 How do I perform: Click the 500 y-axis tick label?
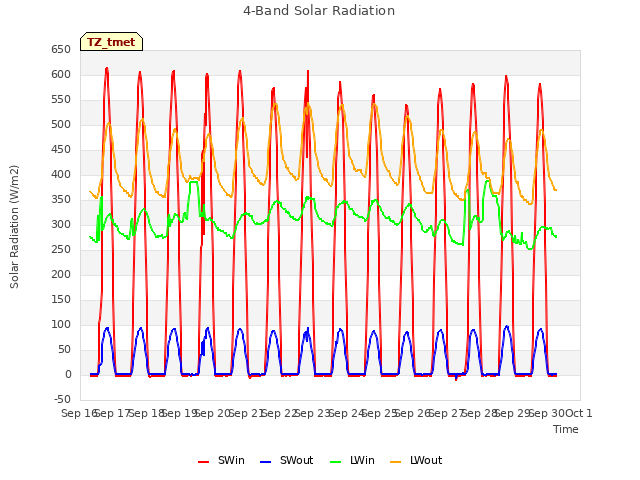[x=61, y=124]
